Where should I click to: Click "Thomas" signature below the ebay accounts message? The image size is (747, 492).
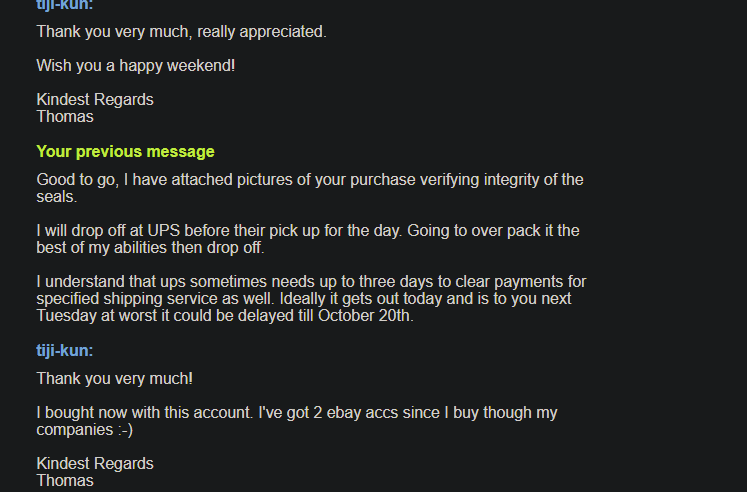tap(65, 481)
